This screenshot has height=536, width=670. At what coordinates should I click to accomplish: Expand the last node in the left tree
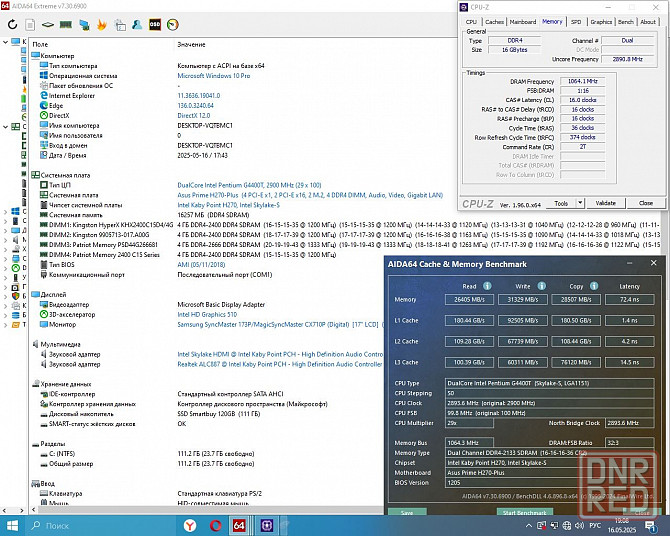coord(5,325)
